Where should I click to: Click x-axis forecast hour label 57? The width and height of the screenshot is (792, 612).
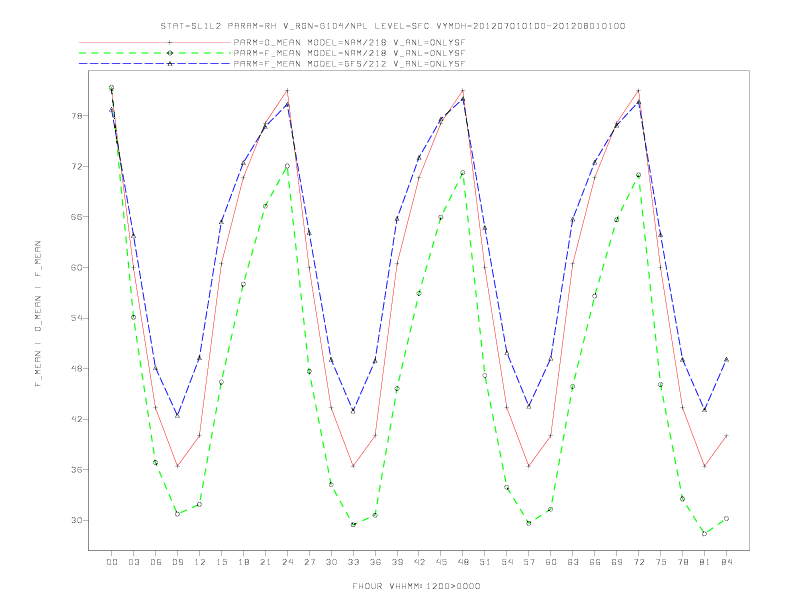(x=529, y=562)
